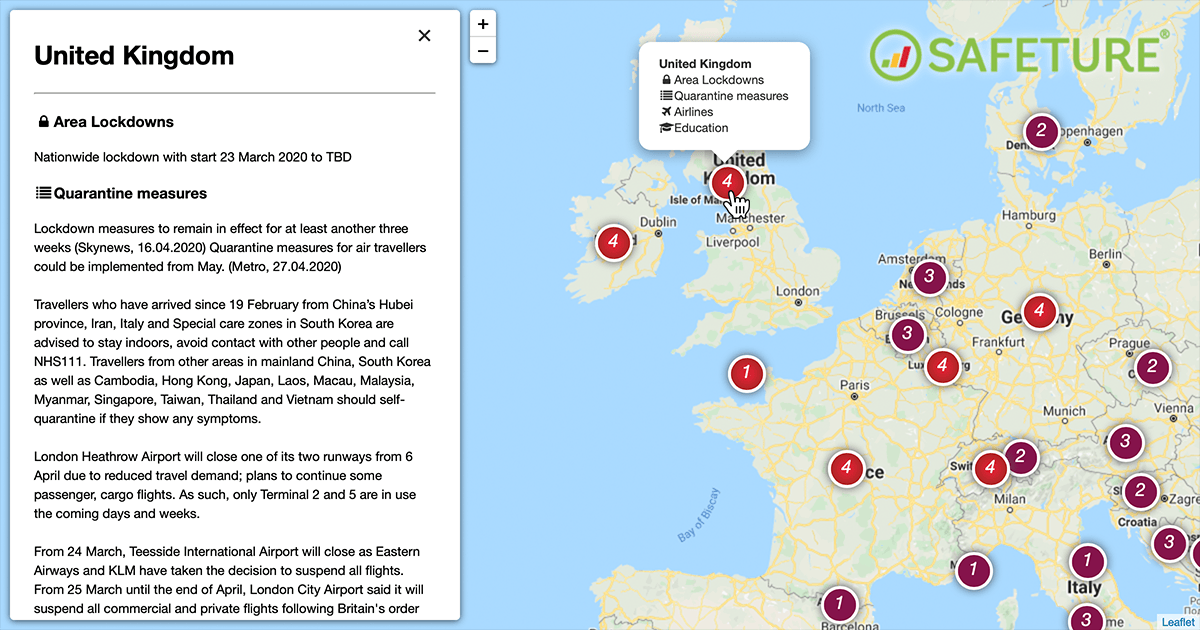The image size is (1200, 630).
Task: Click the United Kingdom marker showing 4
Action: tap(727, 182)
